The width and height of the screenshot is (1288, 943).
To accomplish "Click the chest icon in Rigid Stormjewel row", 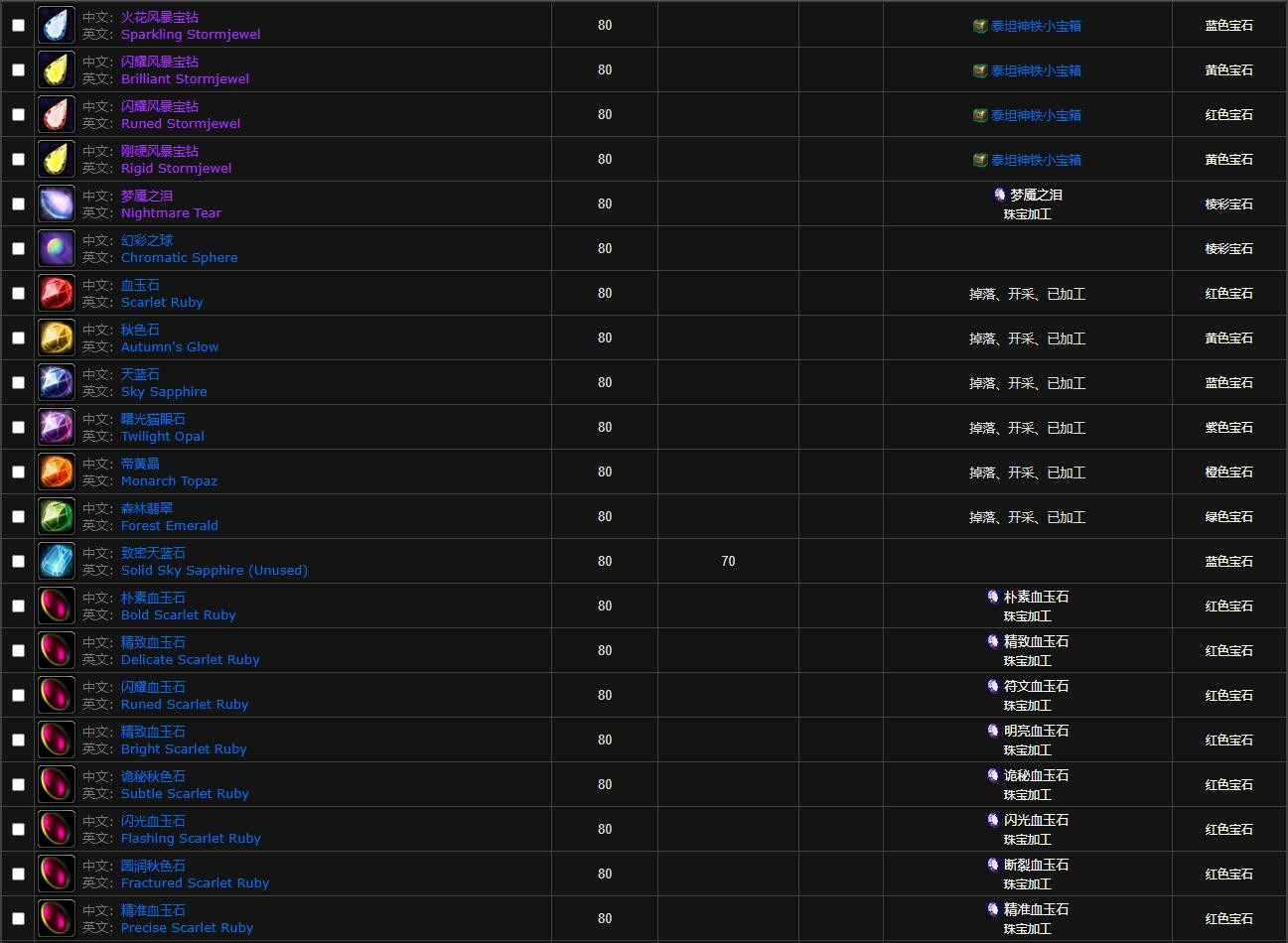I will click(x=980, y=160).
